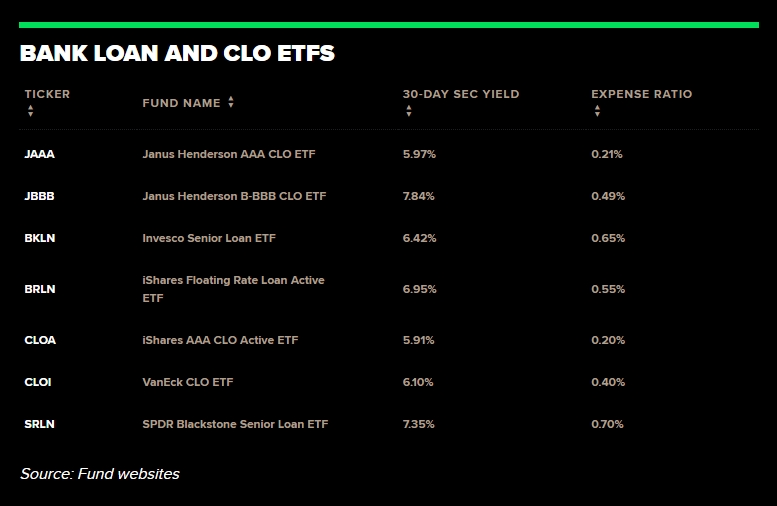Image resolution: width=777 pixels, height=506 pixels.
Task: Click sort arrows beside Fund Name header
Action: [x=231, y=102]
